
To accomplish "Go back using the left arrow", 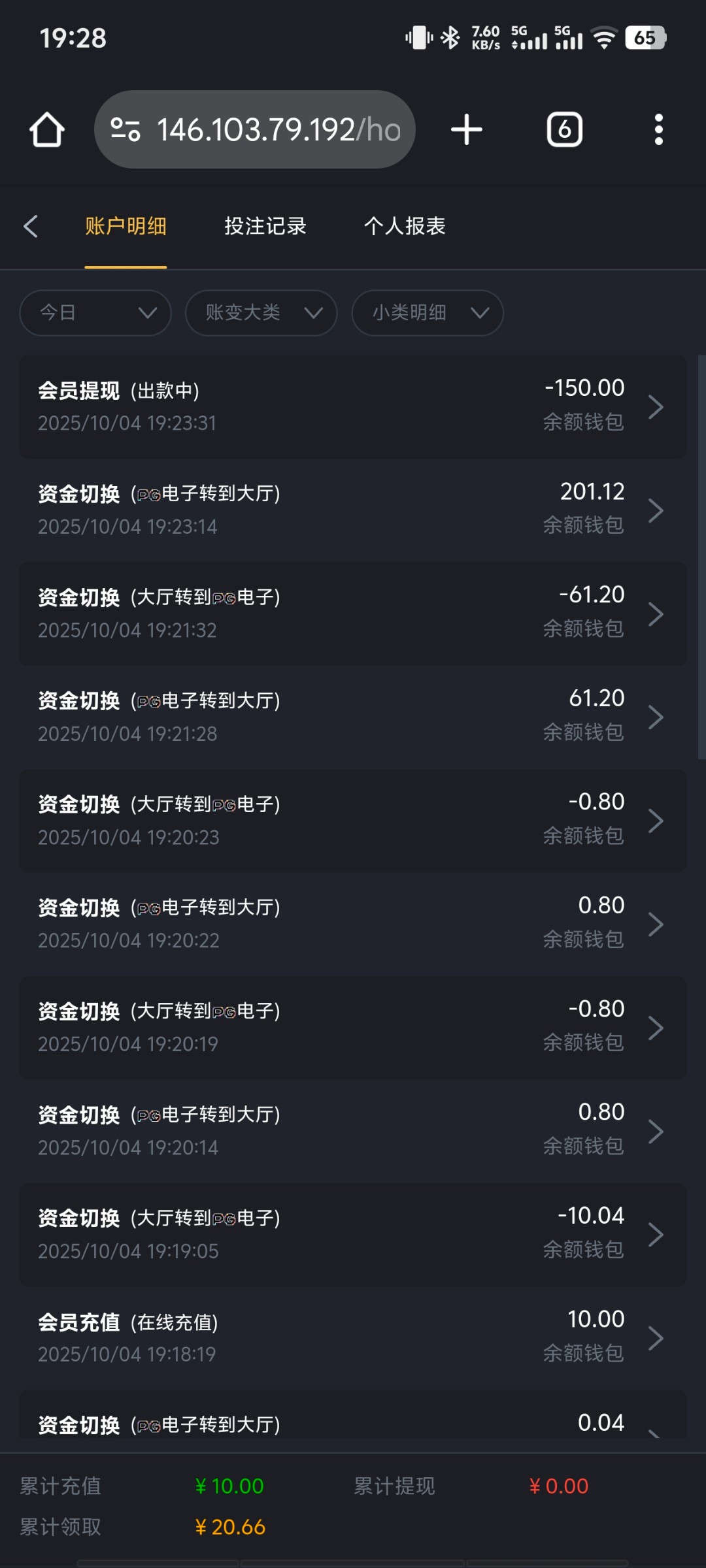I will 31,226.
